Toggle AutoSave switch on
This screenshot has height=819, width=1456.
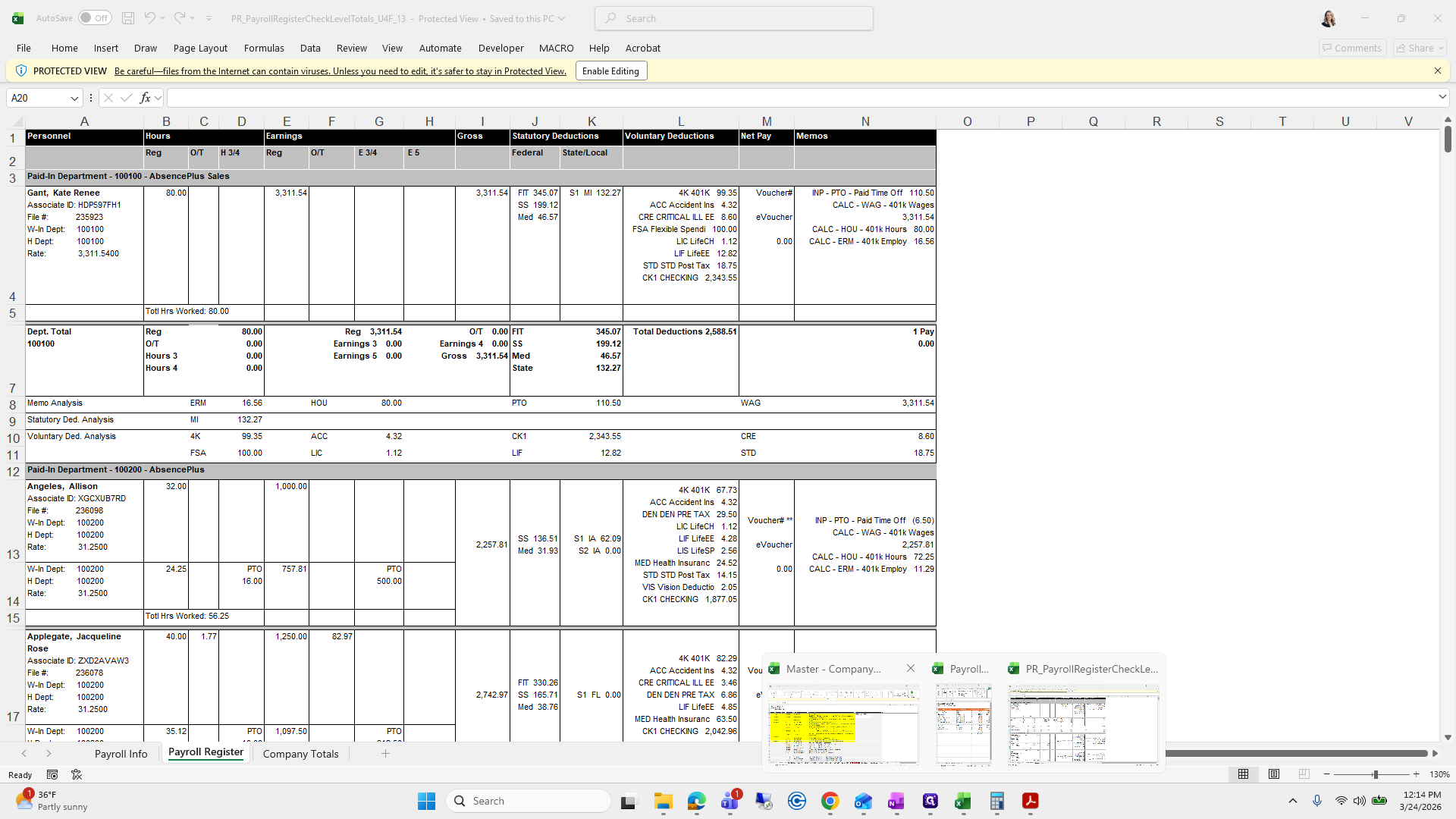coord(95,18)
